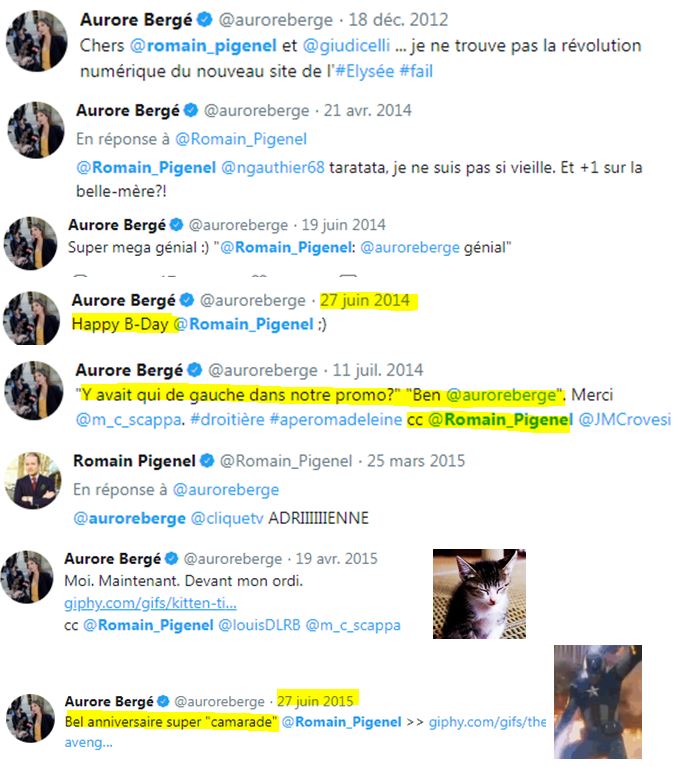Open the @ngauthier68 mention
This screenshot has width=678, height=767.
coord(273,168)
